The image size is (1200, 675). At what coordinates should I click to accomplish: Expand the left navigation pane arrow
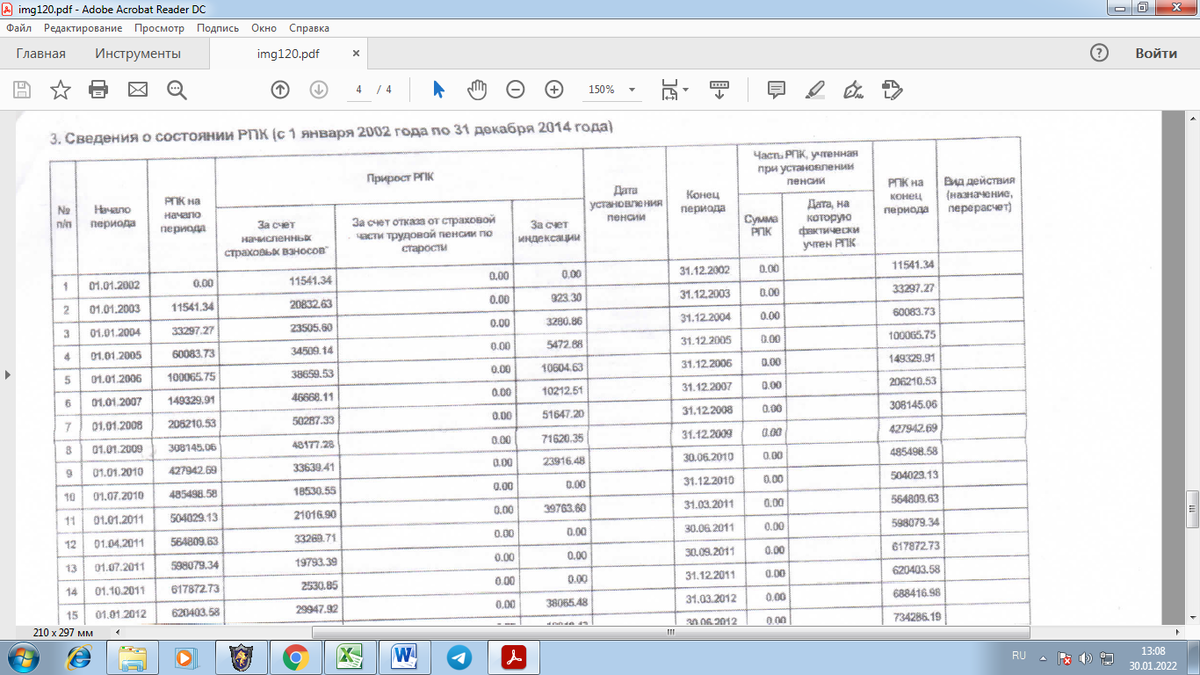[6, 376]
